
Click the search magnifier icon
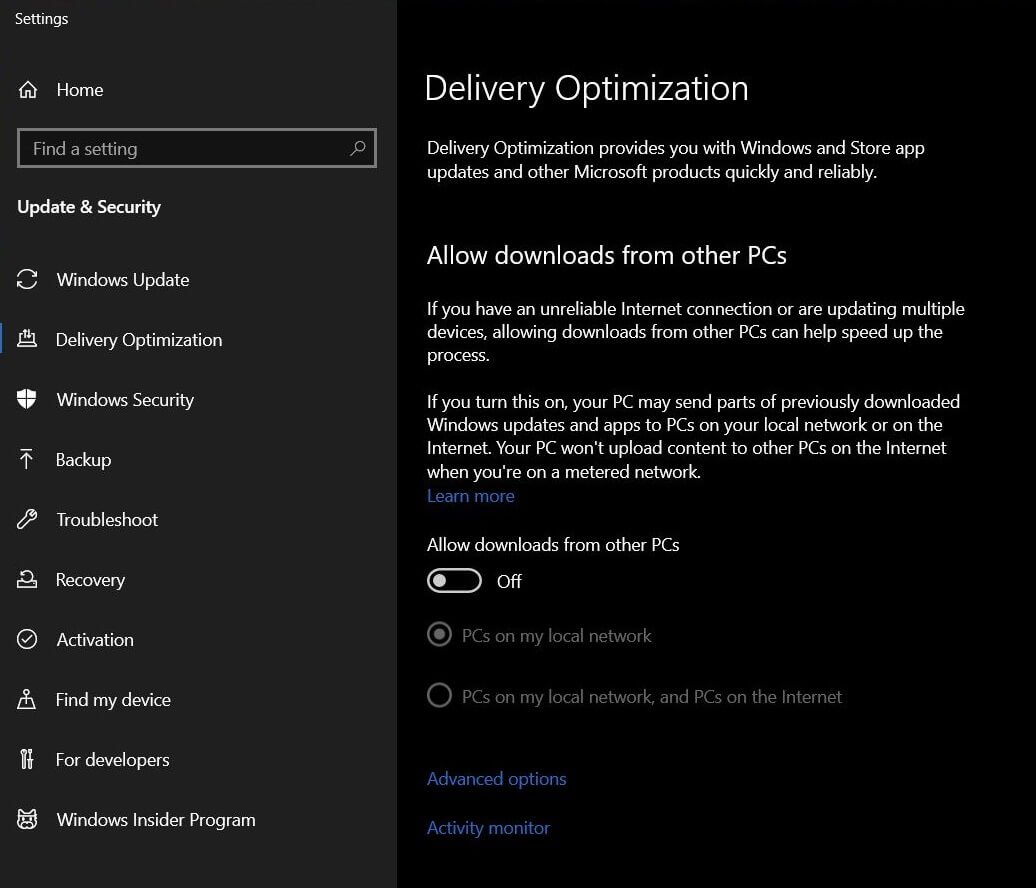click(357, 148)
